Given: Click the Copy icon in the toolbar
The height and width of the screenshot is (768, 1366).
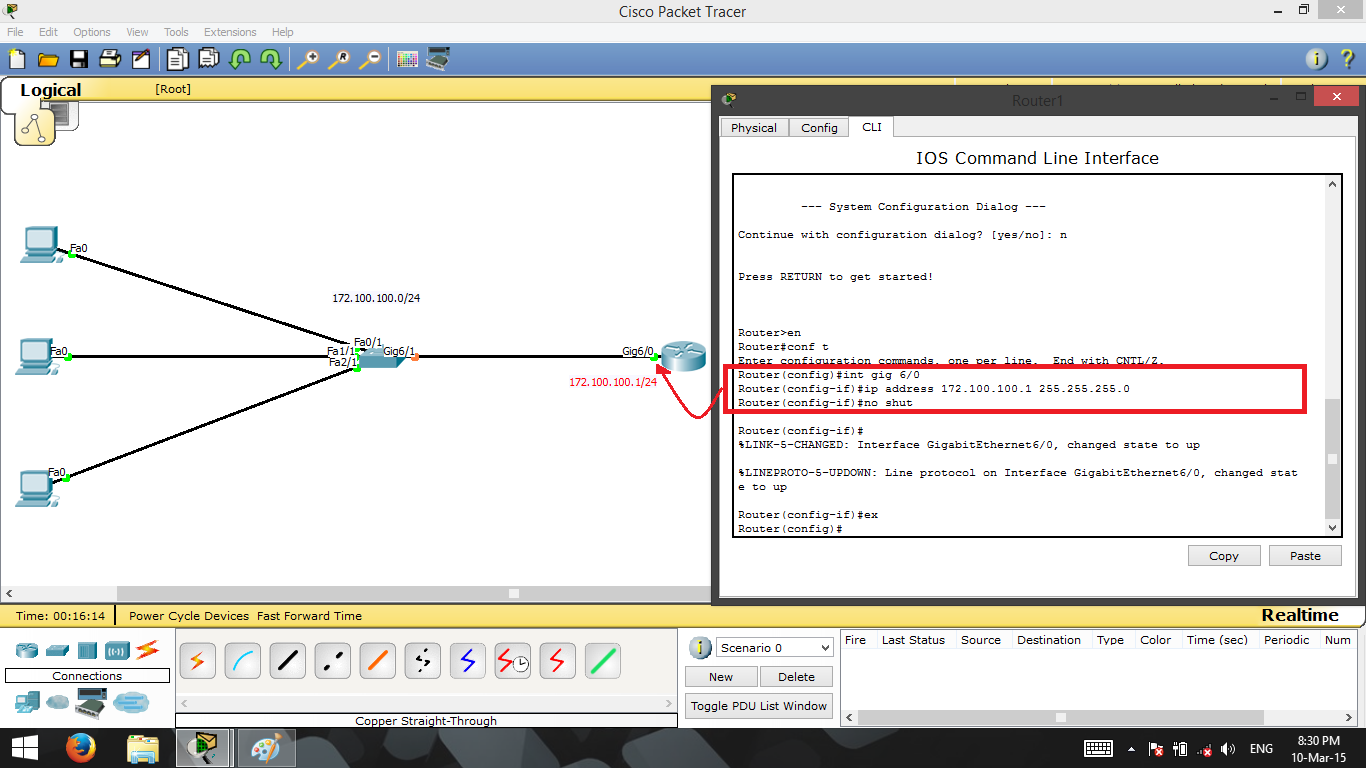Looking at the screenshot, I should [177, 59].
